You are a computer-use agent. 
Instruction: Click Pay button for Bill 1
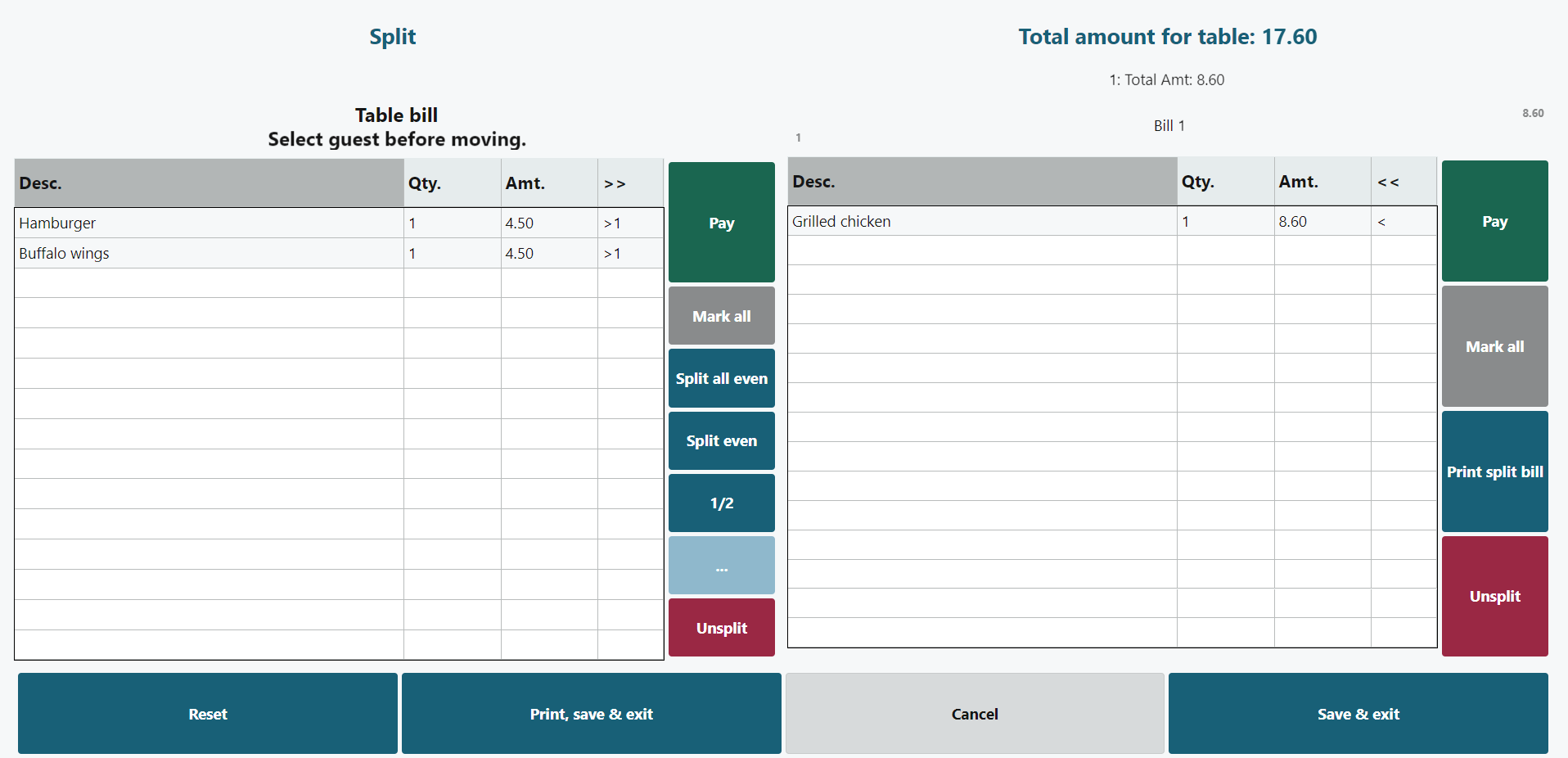[1494, 221]
